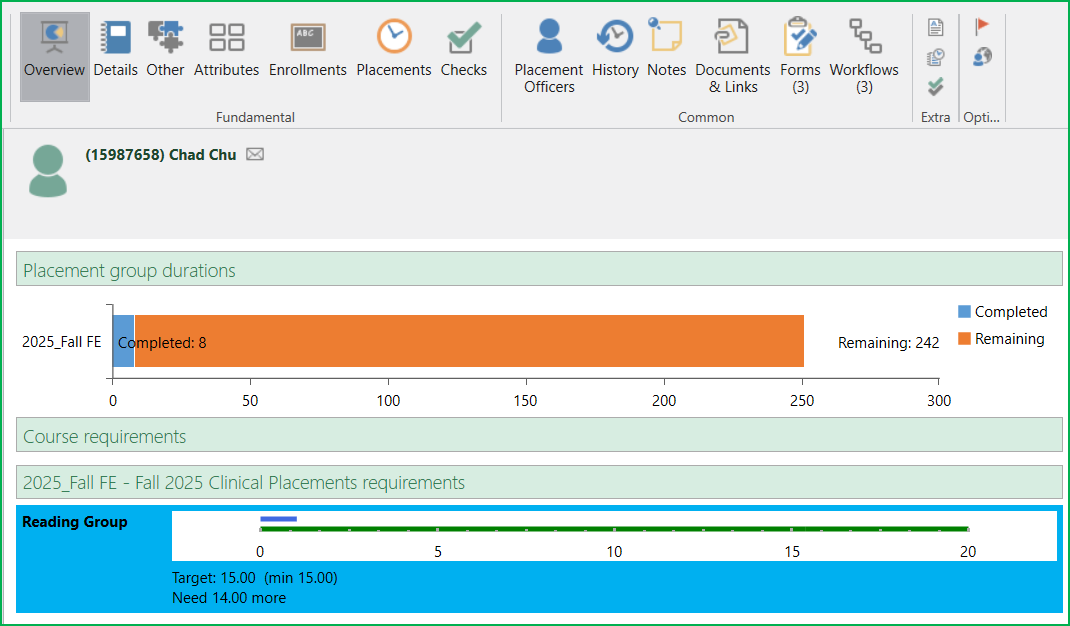Open the Overview view in the ribbon
The width and height of the screenshot is (1070, 626).
55,57
